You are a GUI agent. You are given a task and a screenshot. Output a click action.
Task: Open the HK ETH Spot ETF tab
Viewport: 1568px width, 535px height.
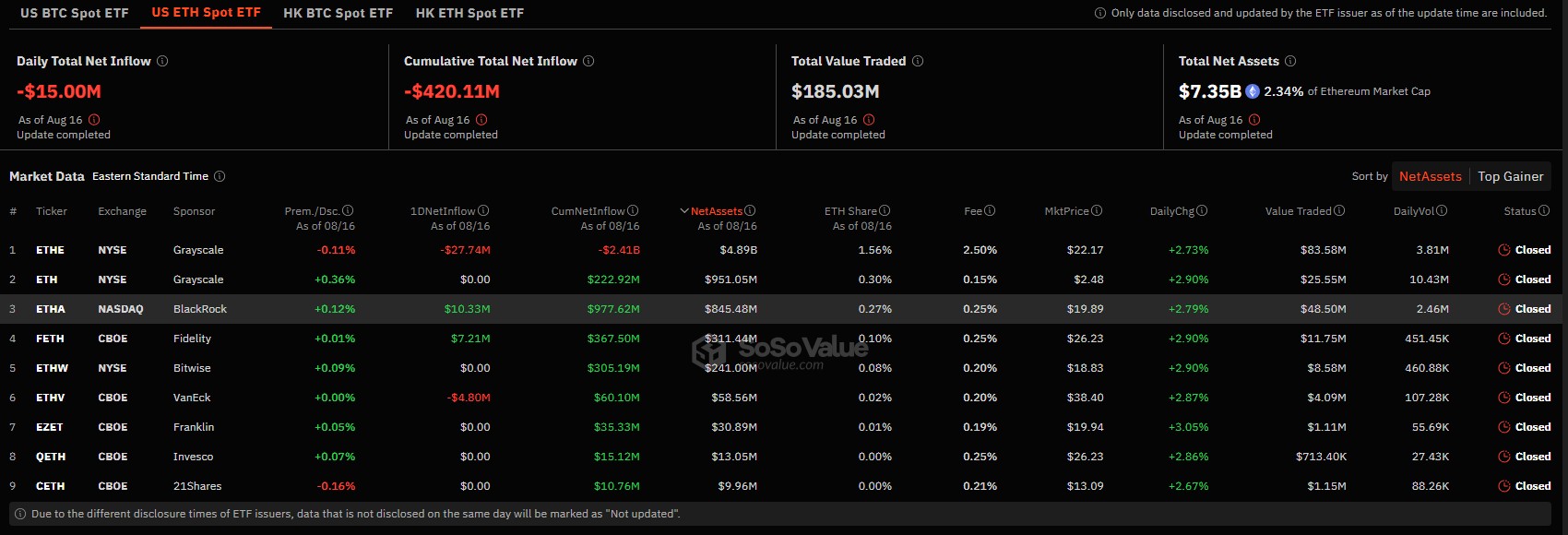coord(469,13)
